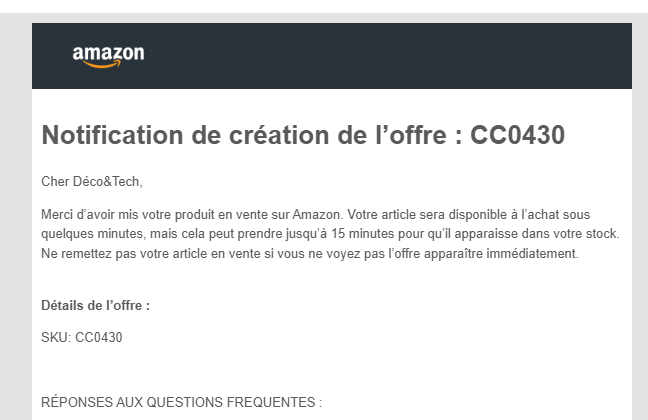Click the sentence starting Ne remettez pas

pyautogui.click(x=310, y=253)
